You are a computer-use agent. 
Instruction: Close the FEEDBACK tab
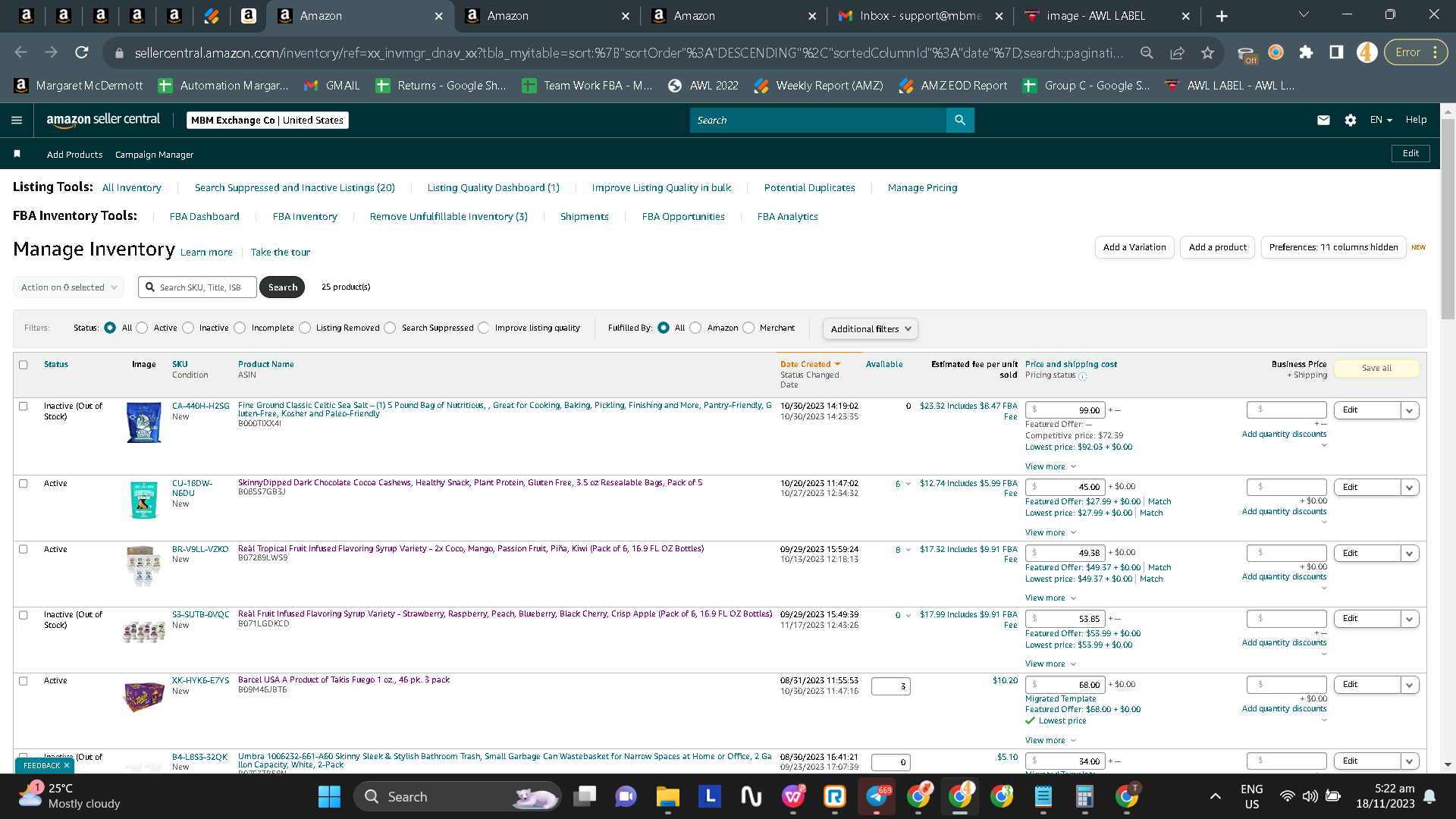click(67, 765)
